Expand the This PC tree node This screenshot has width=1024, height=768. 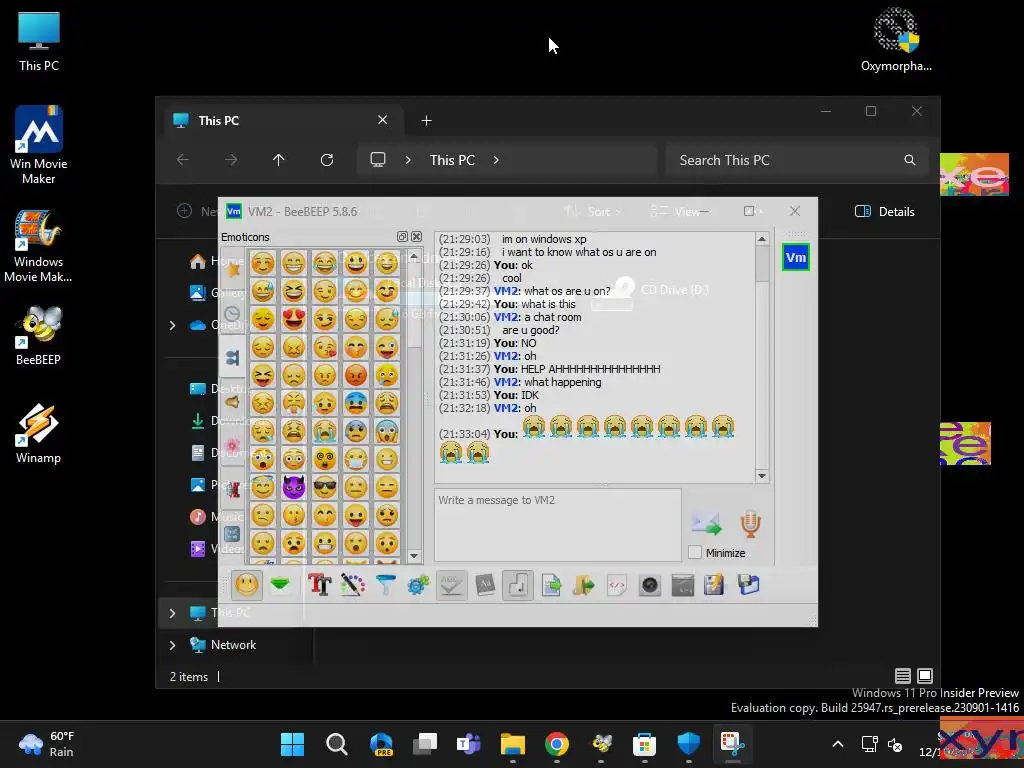[x=172, y=613]
